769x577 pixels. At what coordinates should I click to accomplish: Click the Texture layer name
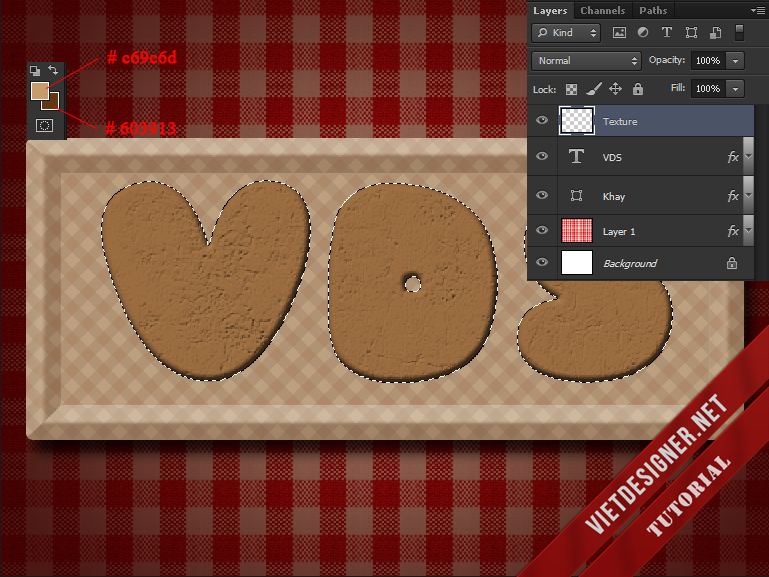620,122
